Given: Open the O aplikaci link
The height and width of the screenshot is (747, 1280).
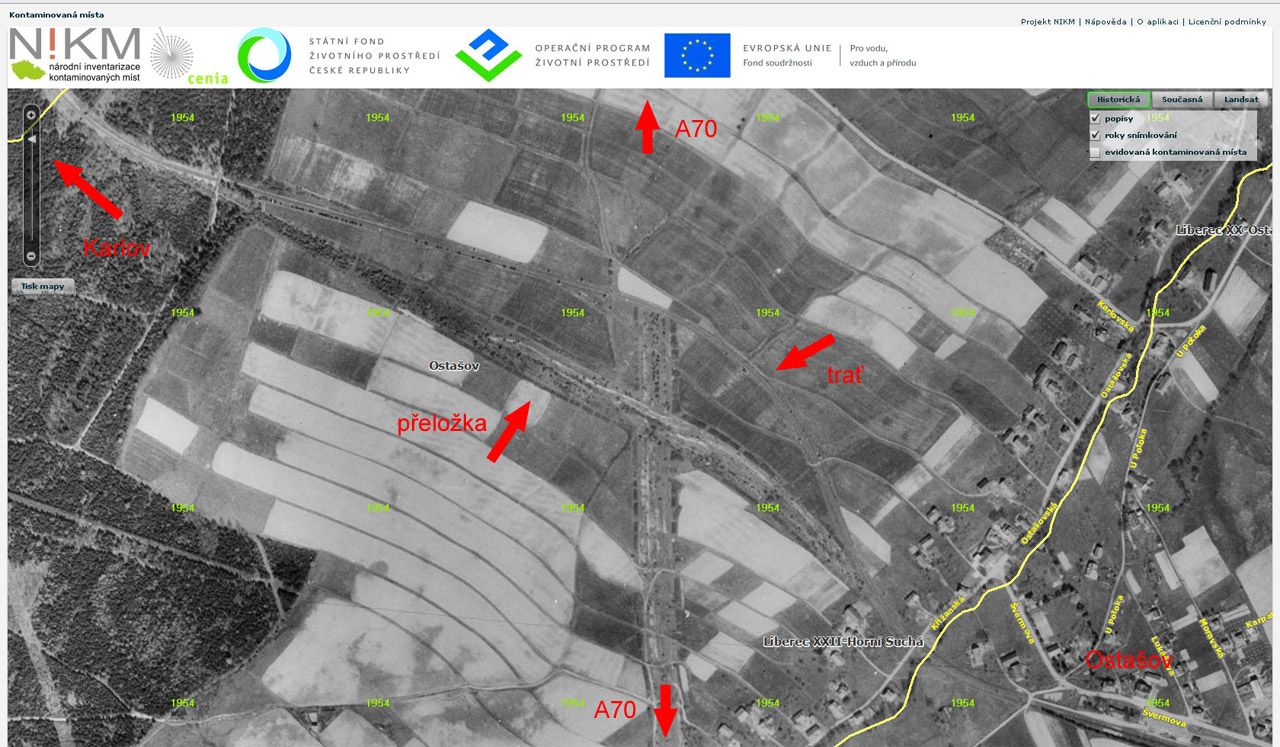Looking at the screenshot, I should (1158, 21).
